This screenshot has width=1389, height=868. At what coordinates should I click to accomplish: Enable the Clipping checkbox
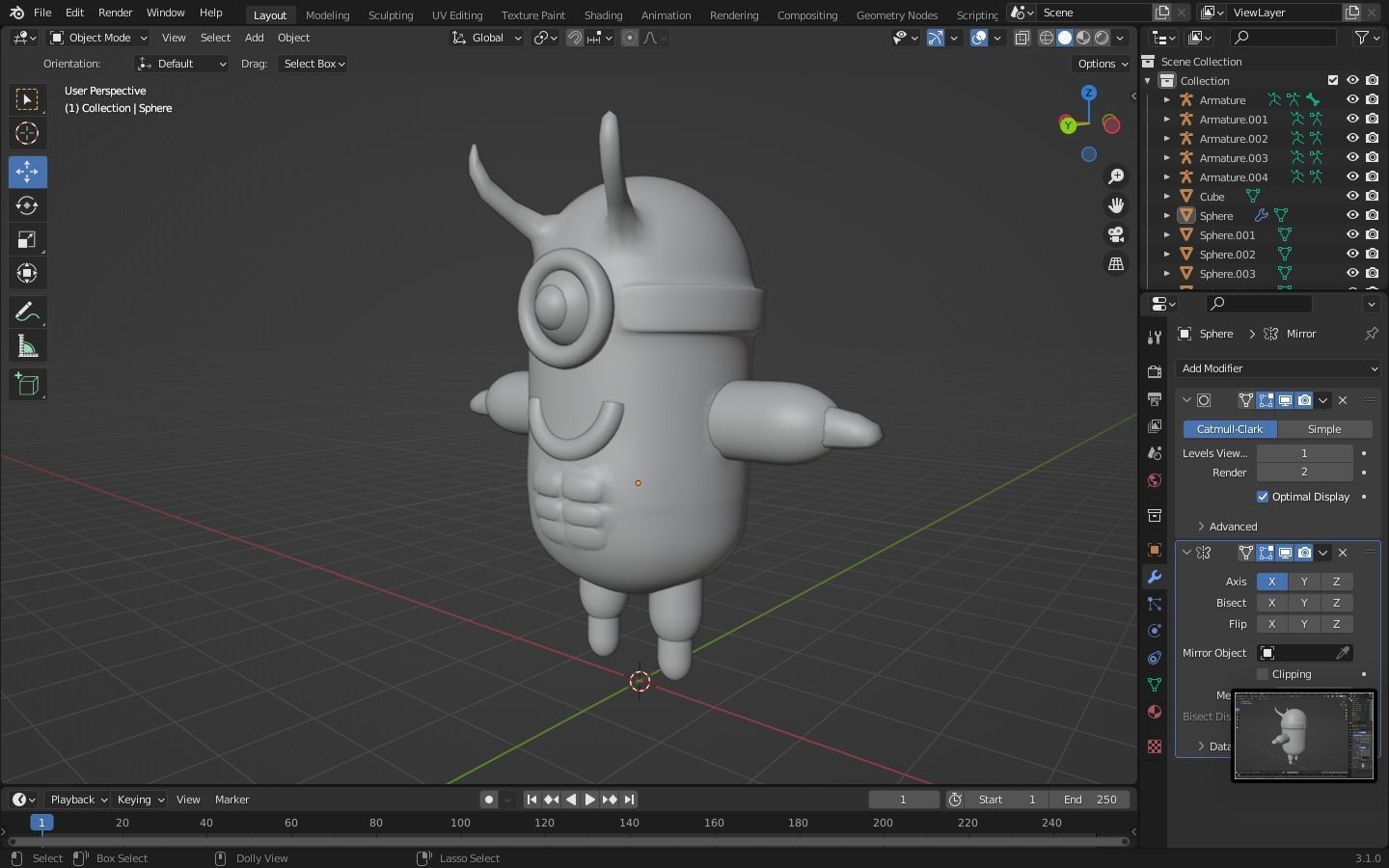click(x=1263, y=674)
